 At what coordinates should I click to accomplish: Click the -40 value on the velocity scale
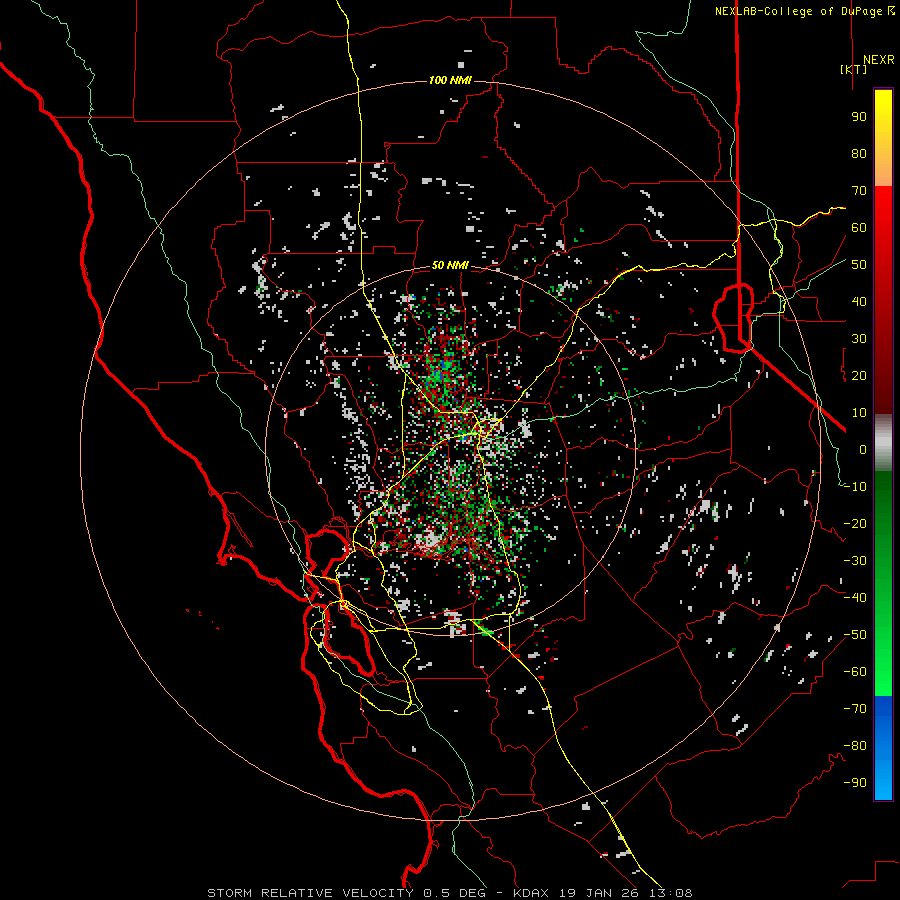(855, 598)
